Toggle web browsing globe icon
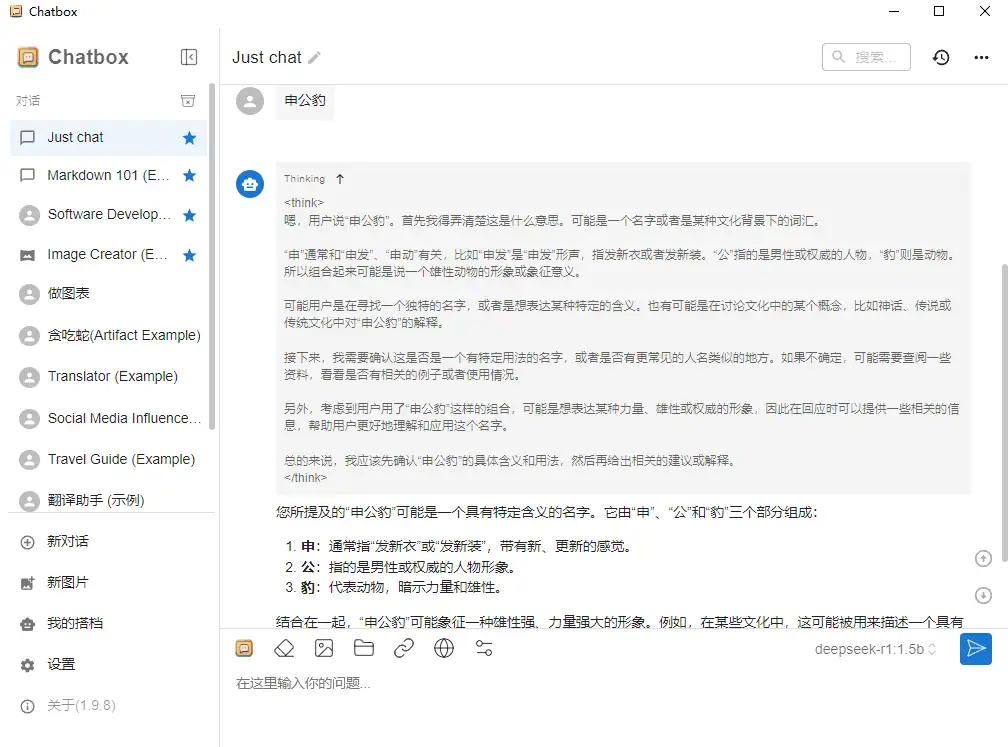This screenshot has width=1008, height=747. click(444, 649)
